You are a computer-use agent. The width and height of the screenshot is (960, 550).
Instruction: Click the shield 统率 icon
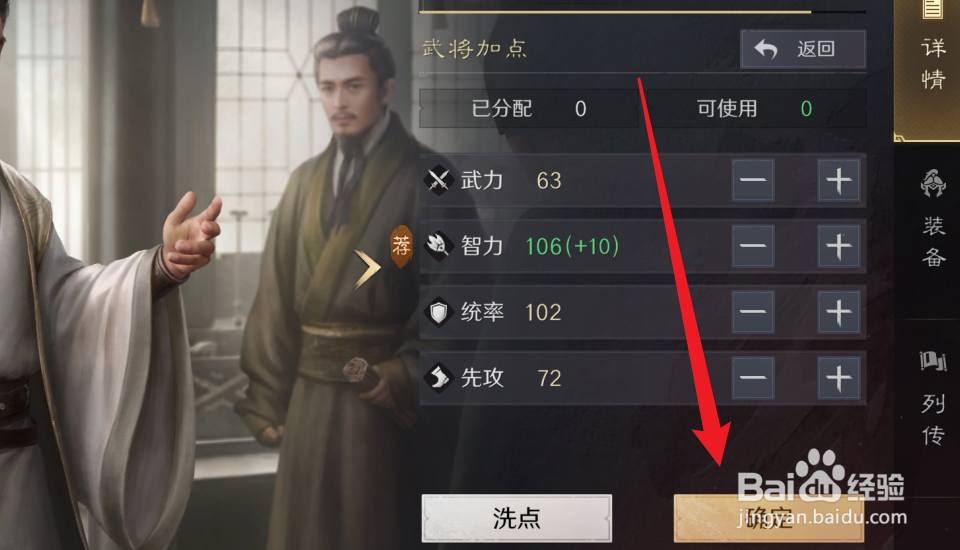point(439,312)
